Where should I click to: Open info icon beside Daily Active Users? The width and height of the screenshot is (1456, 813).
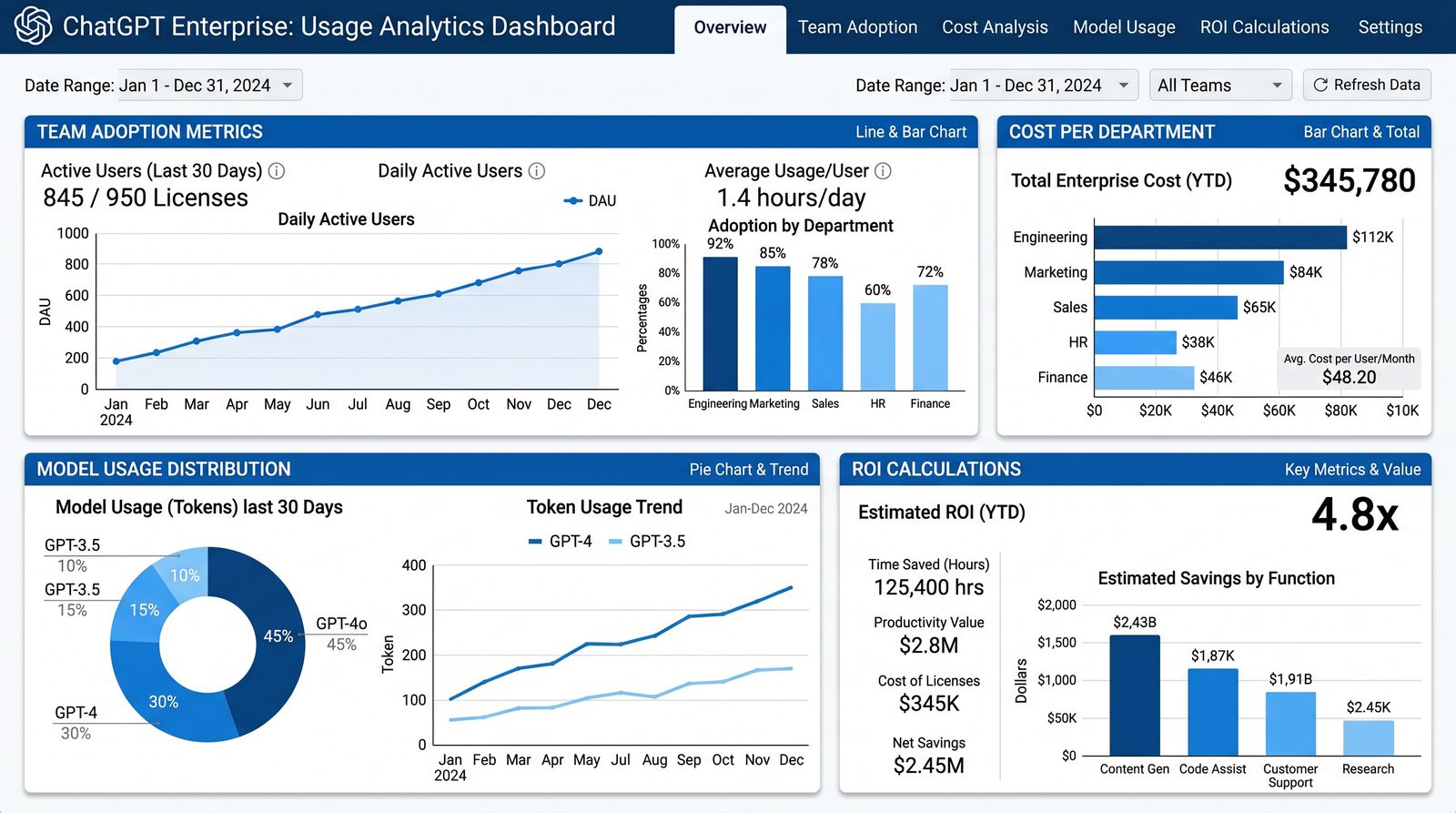tap(537, 171)
